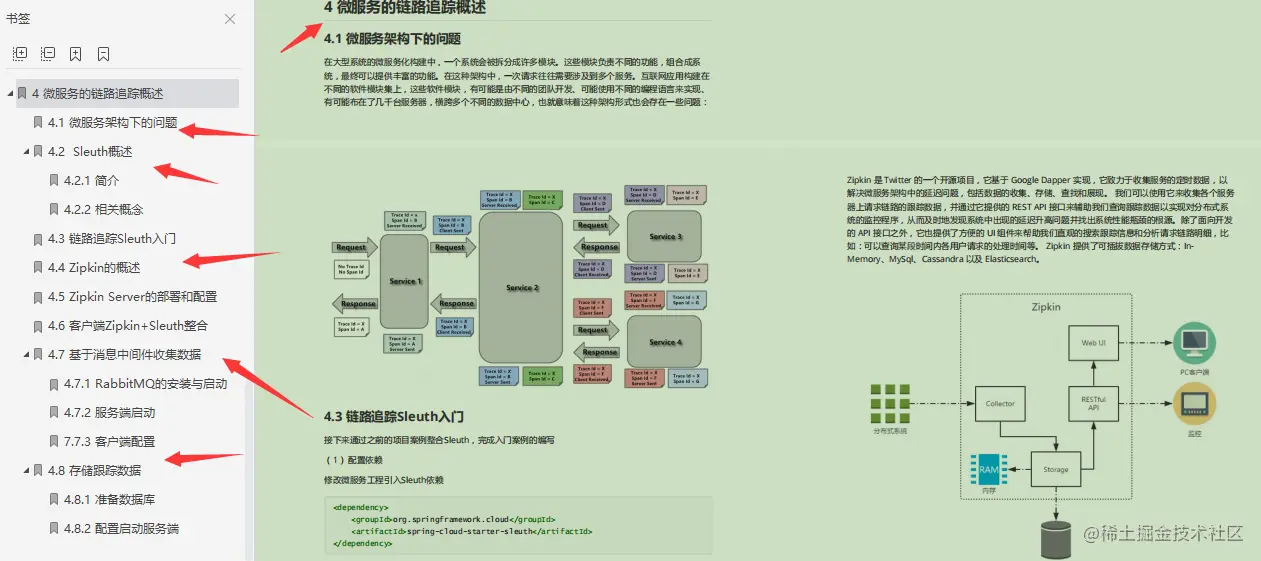Screen dimensions: 1261x561
Task: Collapse the 4.2 Sleuth概述 tree arrow
Action: pyautogui.click(x=27, y=152)
